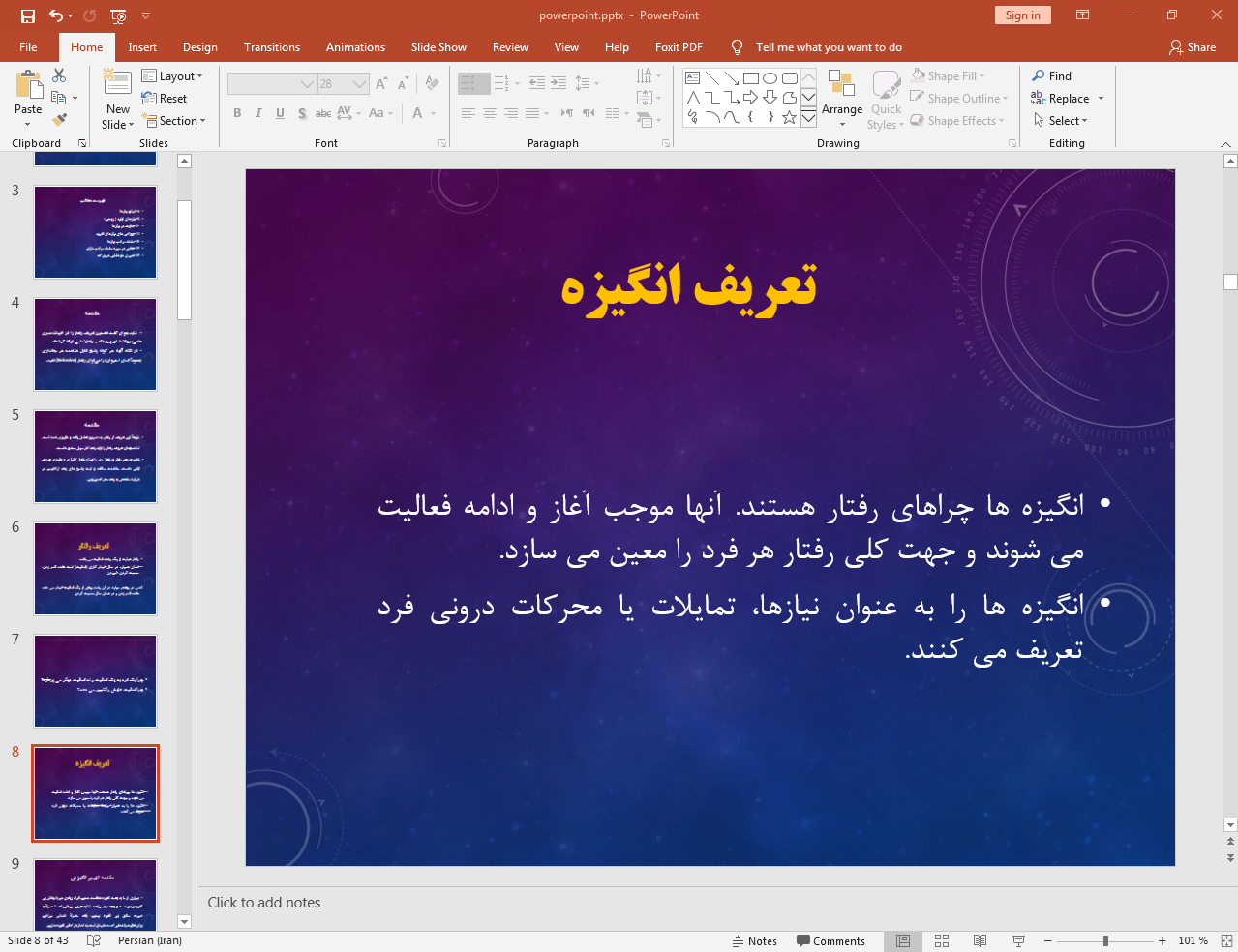Select the Oval shape in the gallery
This screenshot has width=1238, height=952.
(x=770, y=78)
